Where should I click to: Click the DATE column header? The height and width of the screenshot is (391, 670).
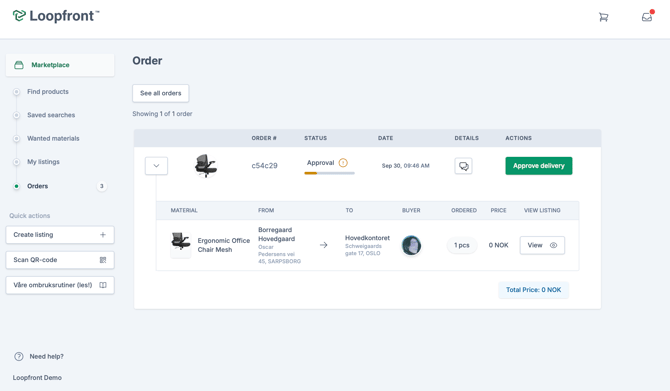point(385,138)
